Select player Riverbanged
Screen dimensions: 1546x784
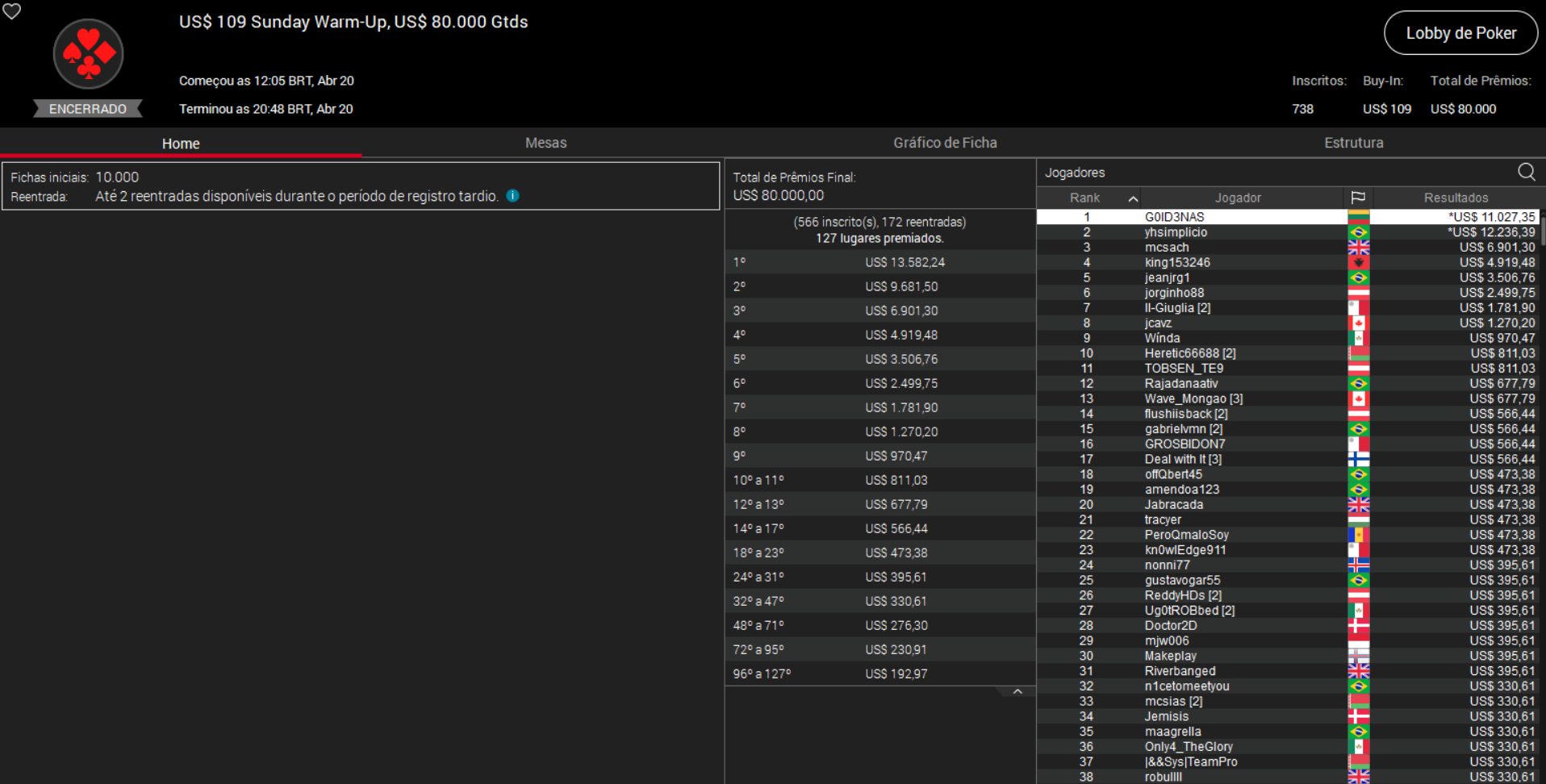coord(1288,671)
